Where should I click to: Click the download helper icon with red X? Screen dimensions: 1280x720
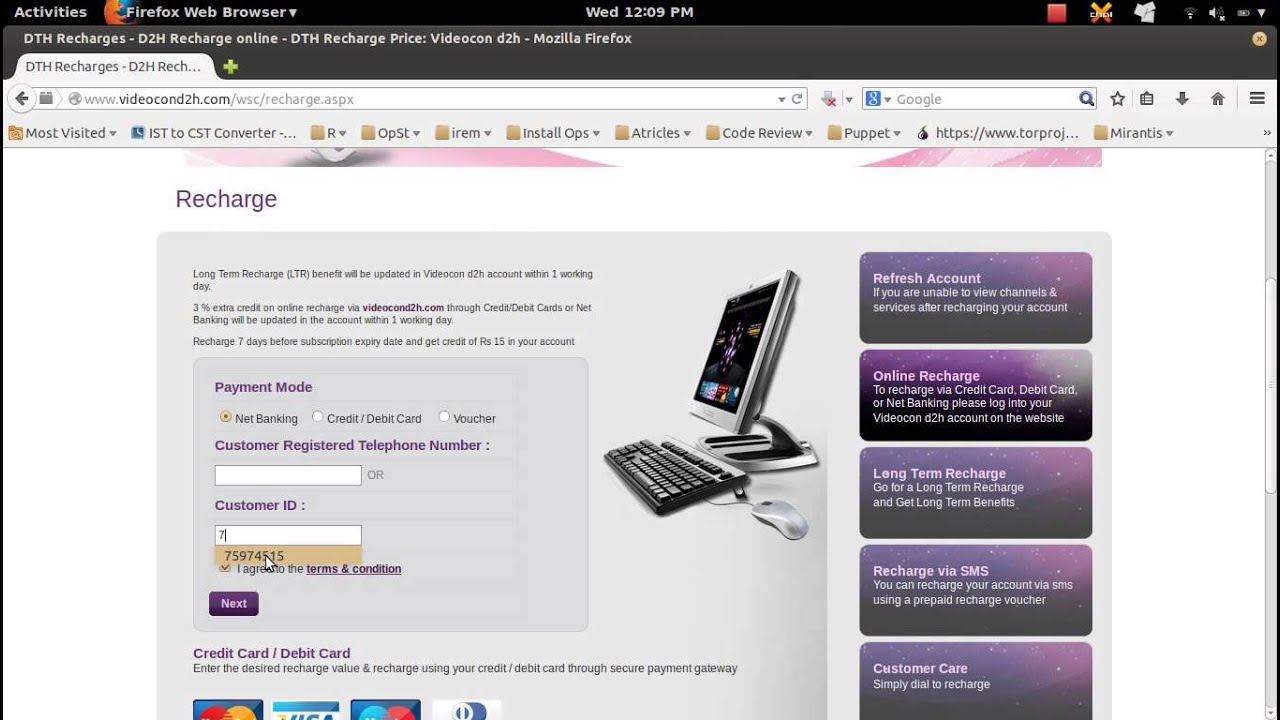tap(828, 99)
